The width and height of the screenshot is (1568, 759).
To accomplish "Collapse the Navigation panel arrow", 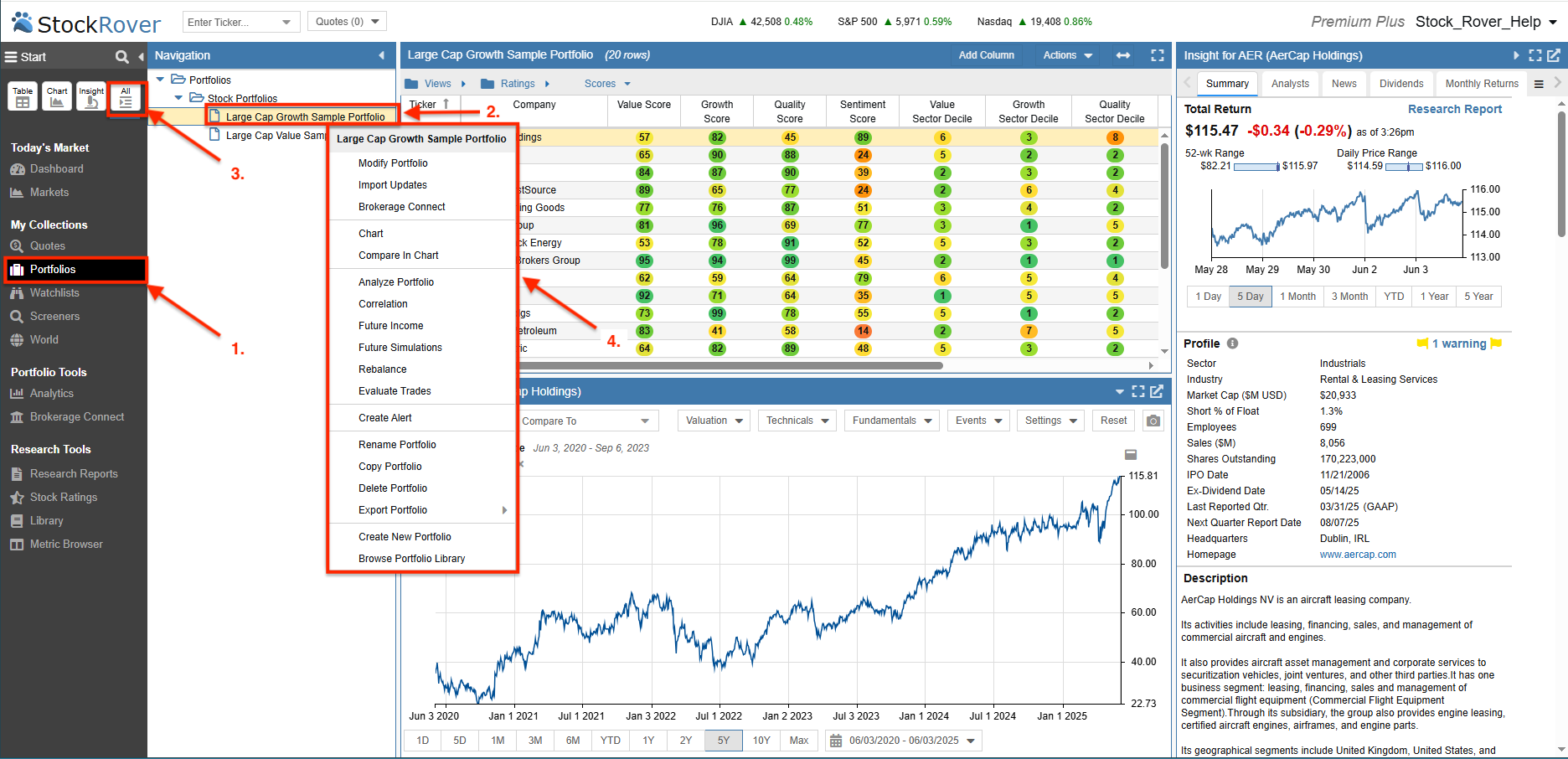I will [x=382, y=55].
